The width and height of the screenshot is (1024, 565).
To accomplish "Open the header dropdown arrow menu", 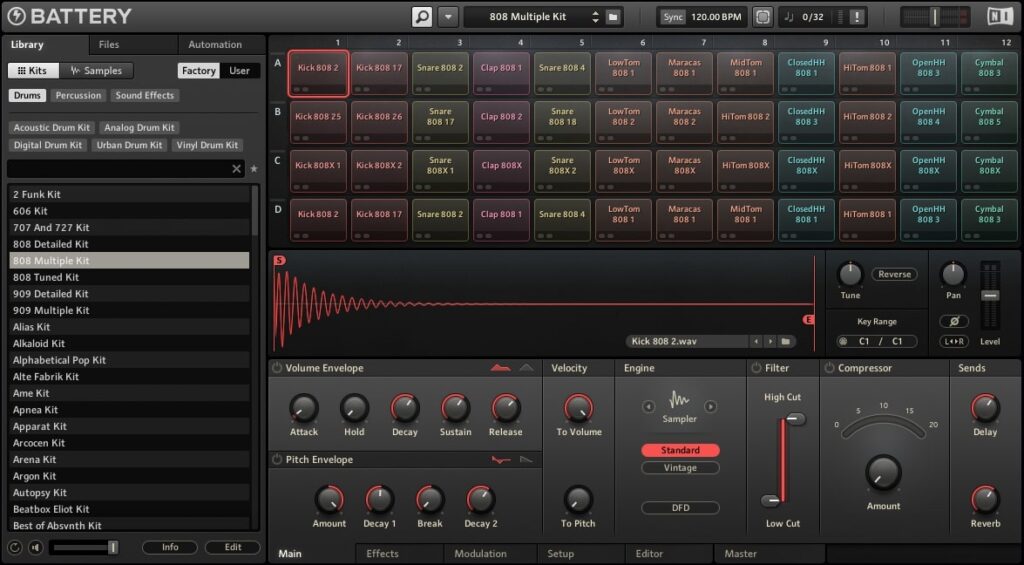I will point(448,16).
